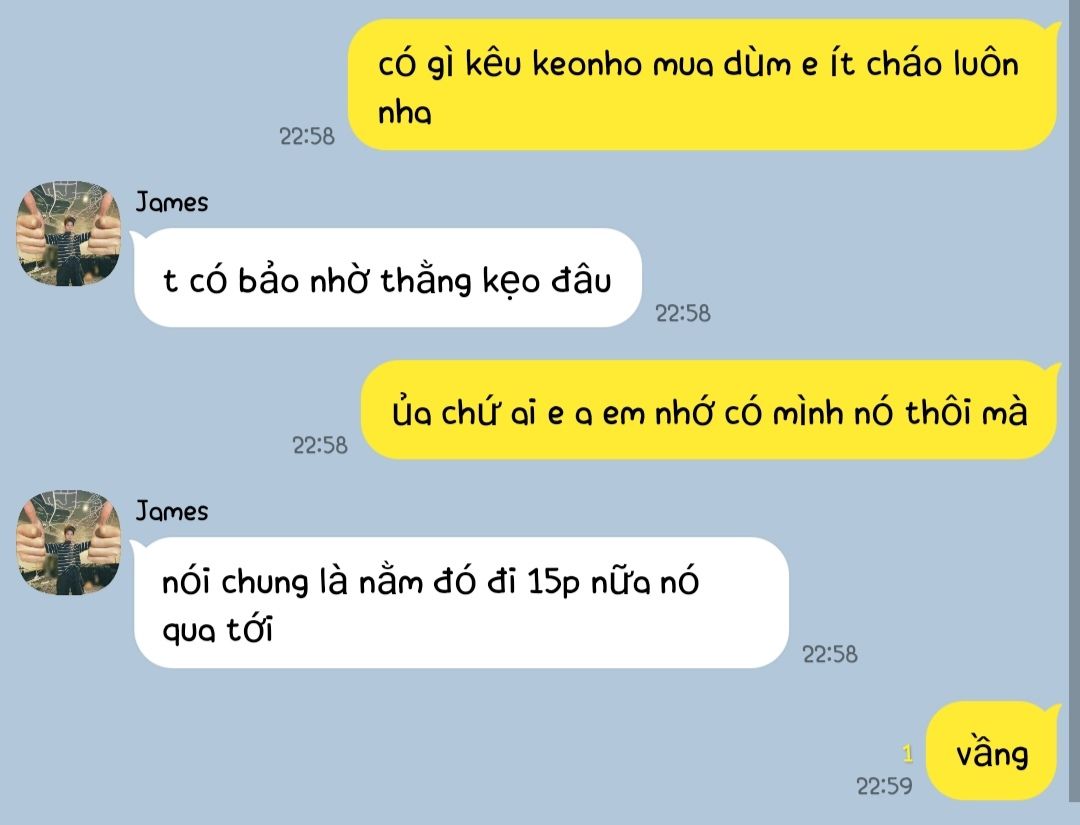
Task: Click the word 'keonho' in the first message
Action: [x=588, y=65]
